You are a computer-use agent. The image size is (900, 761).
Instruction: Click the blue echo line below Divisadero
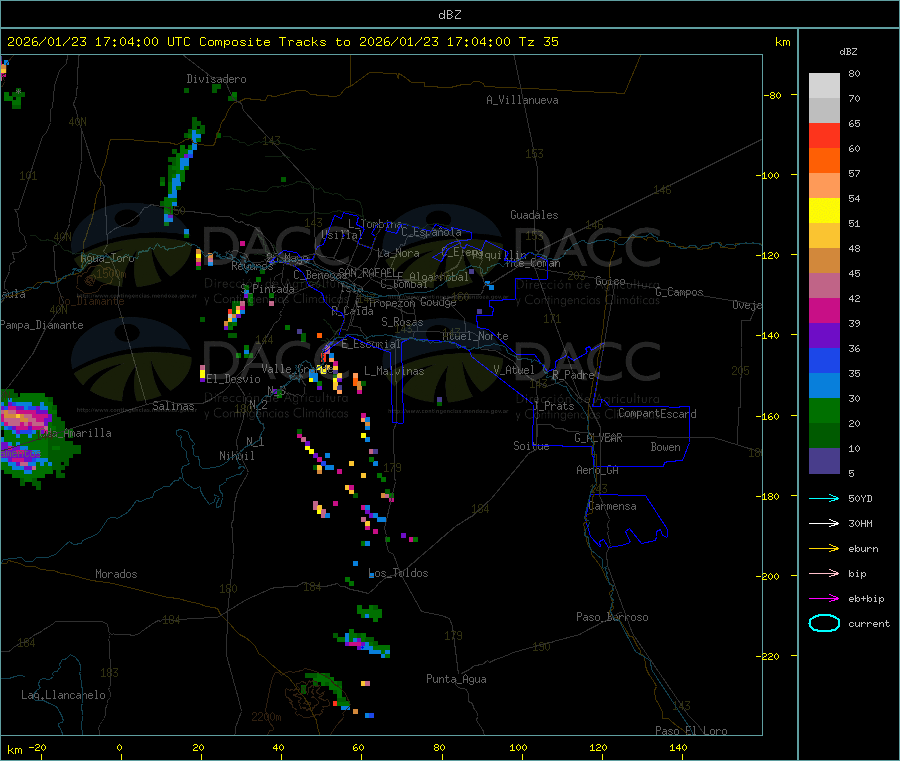[x=181, y=170]
